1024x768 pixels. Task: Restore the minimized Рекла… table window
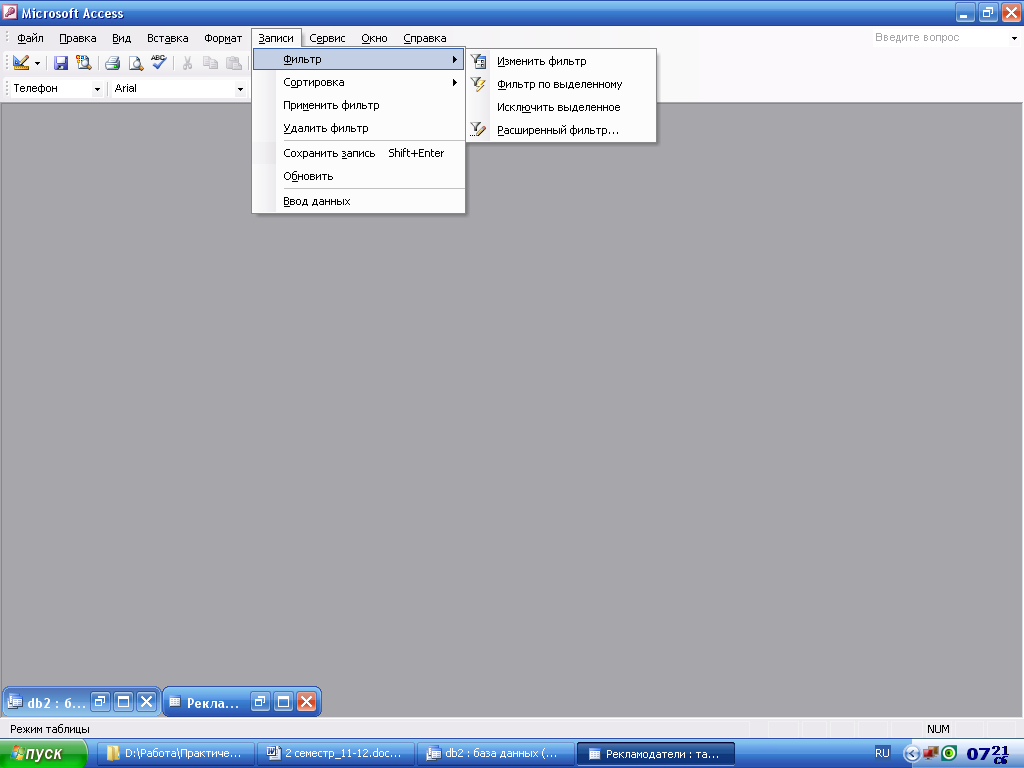260,702
